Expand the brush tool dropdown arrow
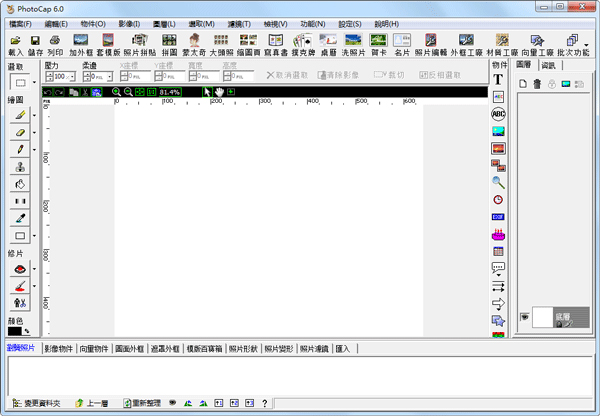 pos(34,115)
